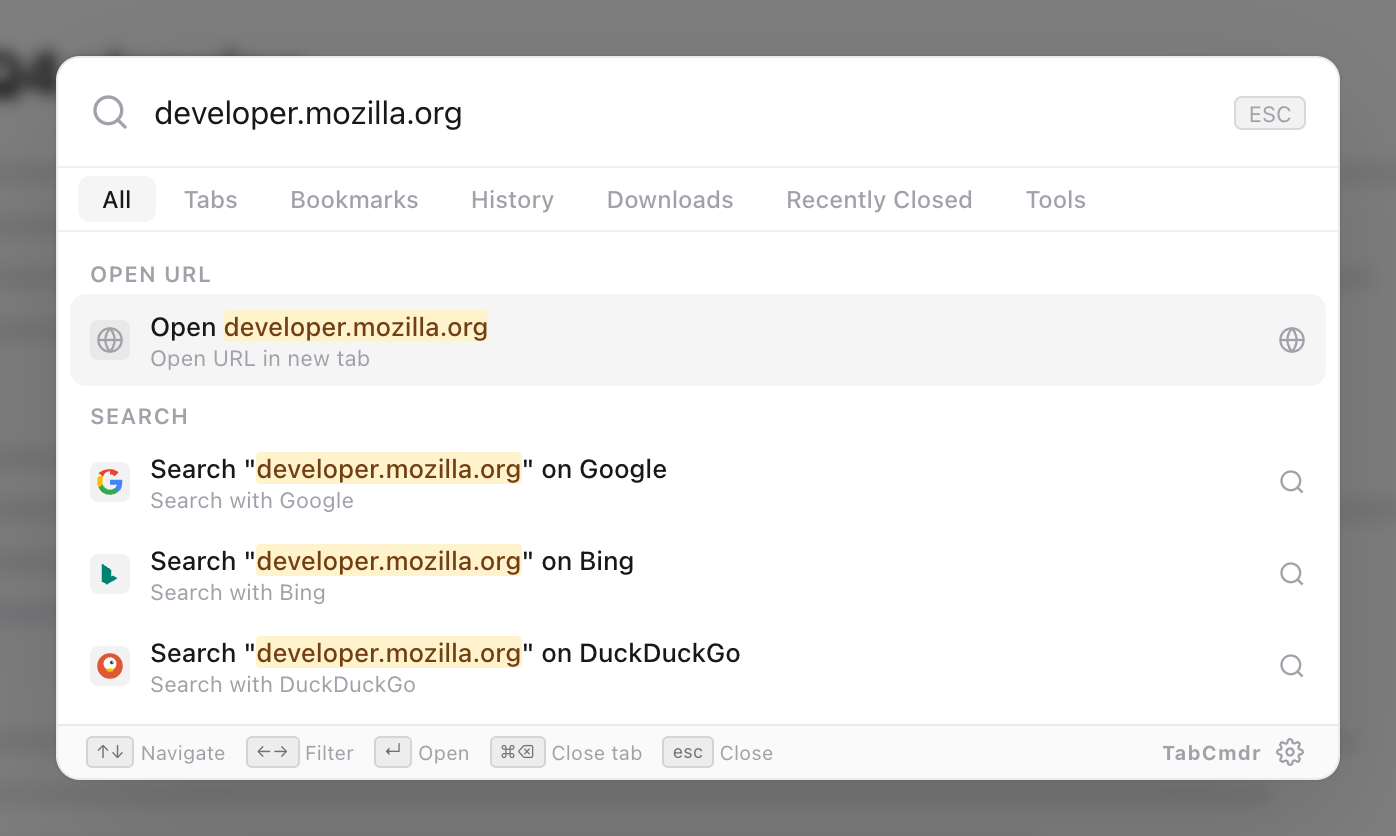The image size is (1396, 836).
Task: Search developer.mozilla.org on Google
Action: click(x=698, y=482)
